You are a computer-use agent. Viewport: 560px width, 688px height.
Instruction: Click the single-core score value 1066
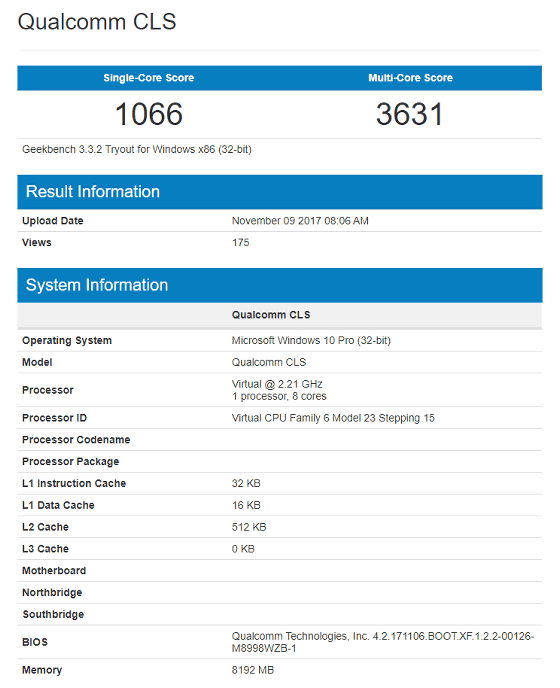148,114
